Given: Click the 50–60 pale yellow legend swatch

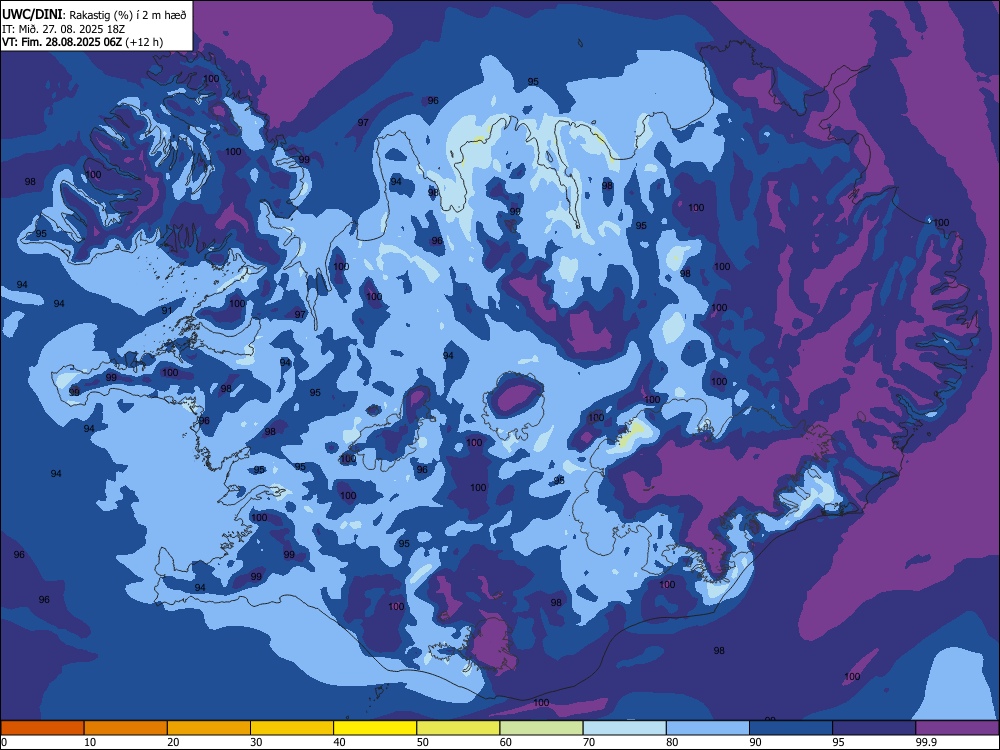Looking at the screenshot, I should (x=459, y=728).
